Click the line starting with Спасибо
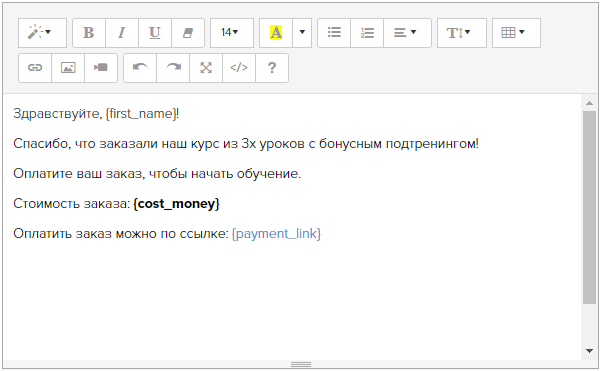This screenshot has height=371, width=602. [x=246, y=144]
